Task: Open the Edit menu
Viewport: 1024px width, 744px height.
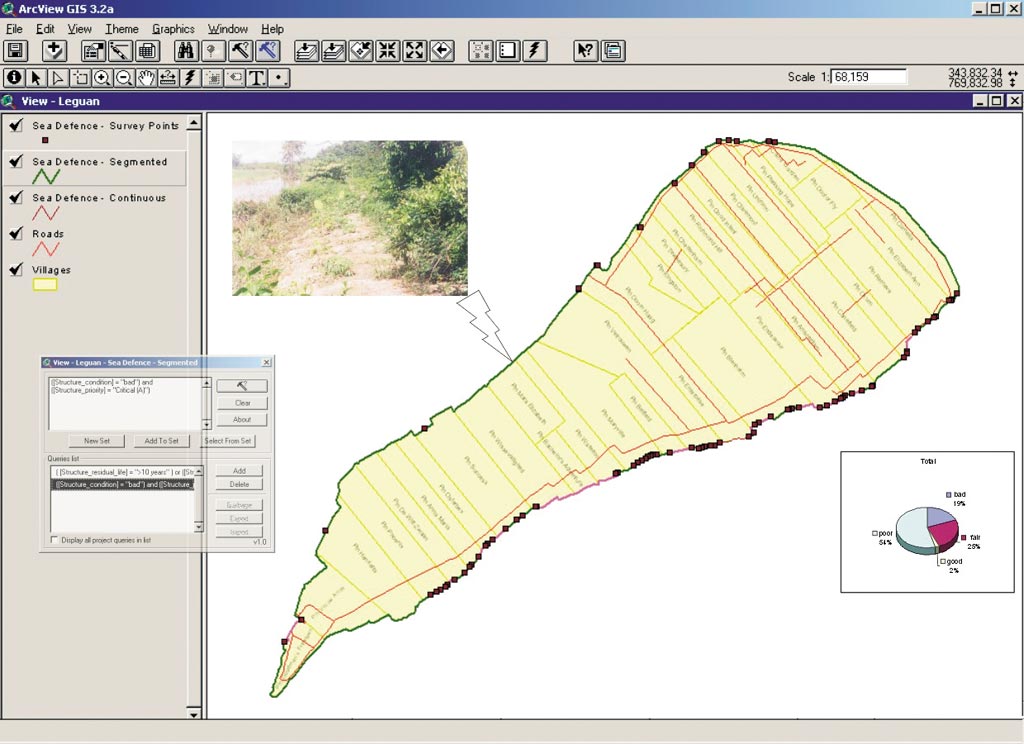Action: (x=45, y=29)
